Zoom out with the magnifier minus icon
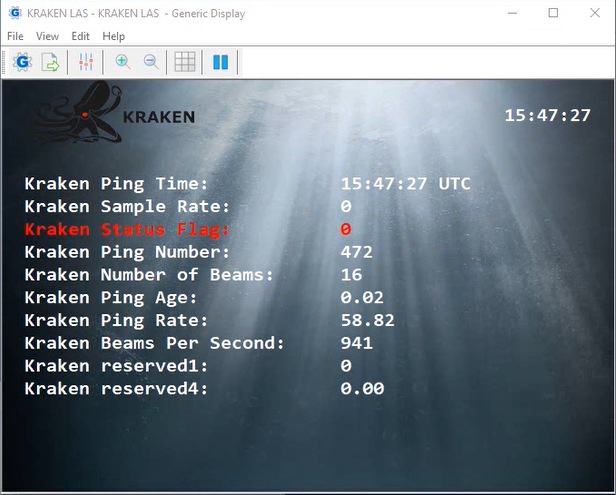 (x=151, y=62)
